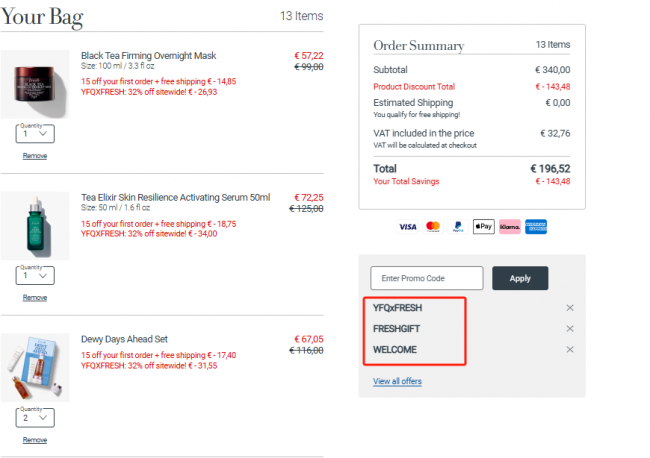Click VAT included in the price label
650x458 pixels.
coord(423,133)
